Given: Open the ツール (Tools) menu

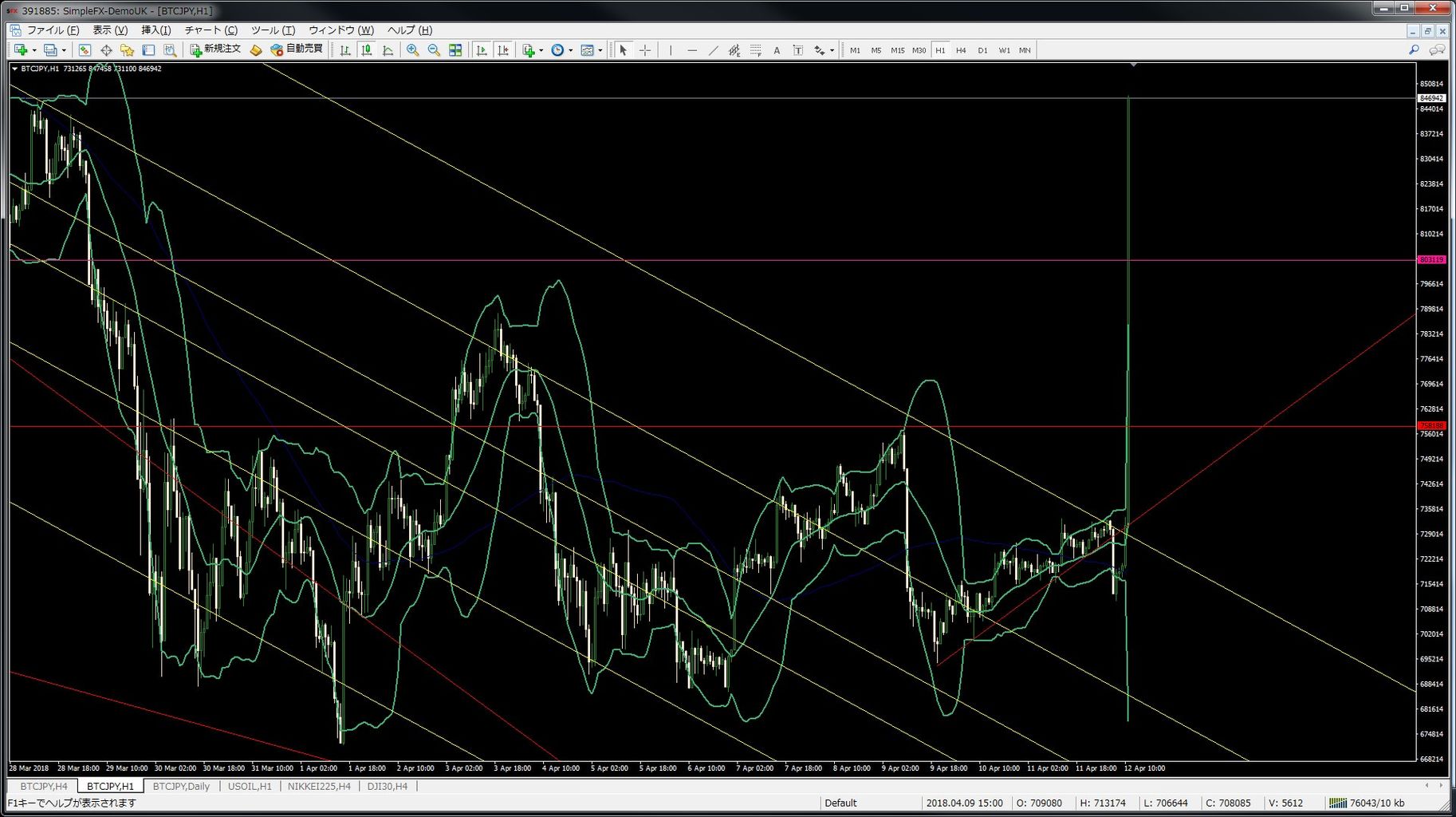Looking at the screenshot, I should [273, 30].
